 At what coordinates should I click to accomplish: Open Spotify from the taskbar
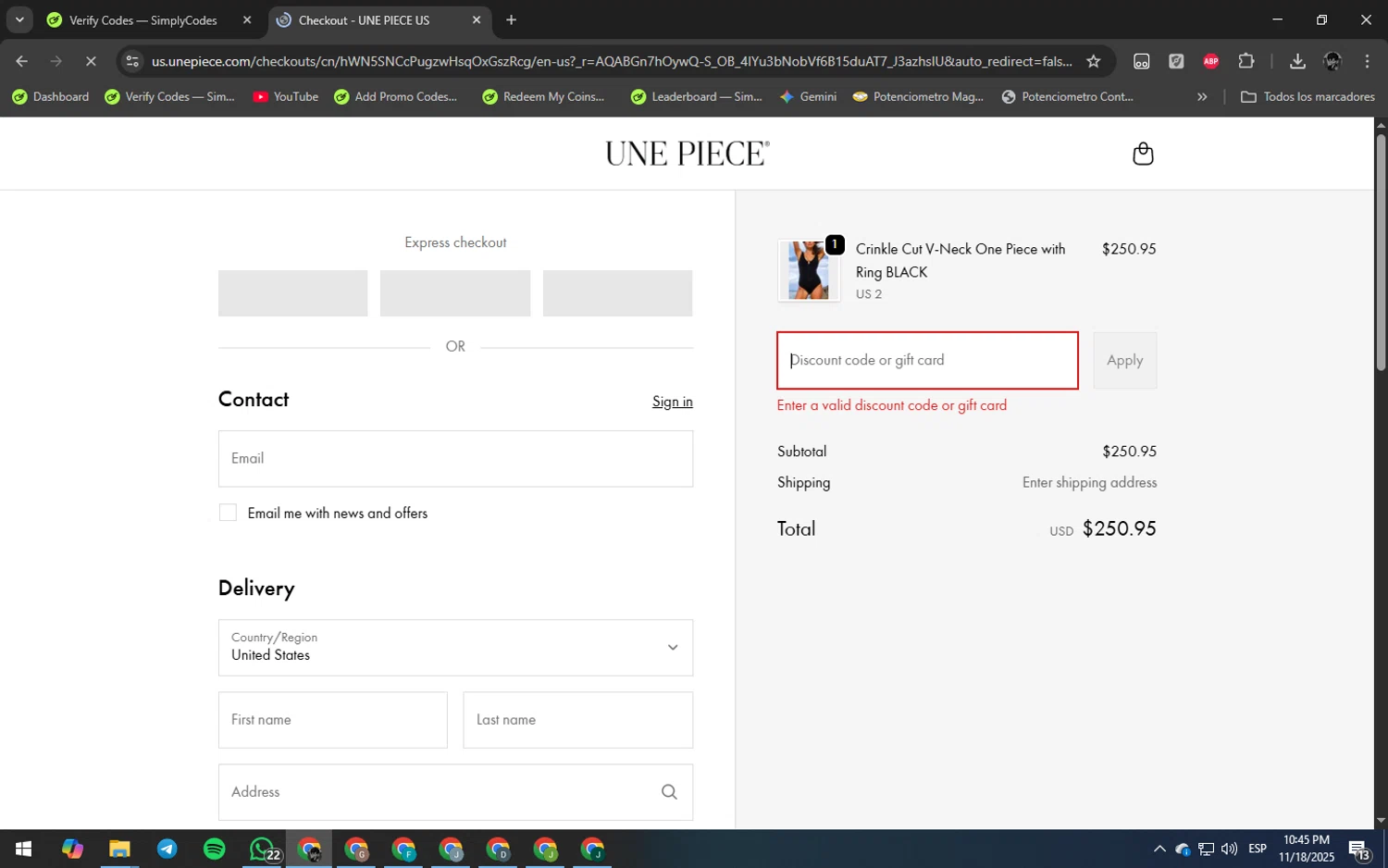click(214, 849)
